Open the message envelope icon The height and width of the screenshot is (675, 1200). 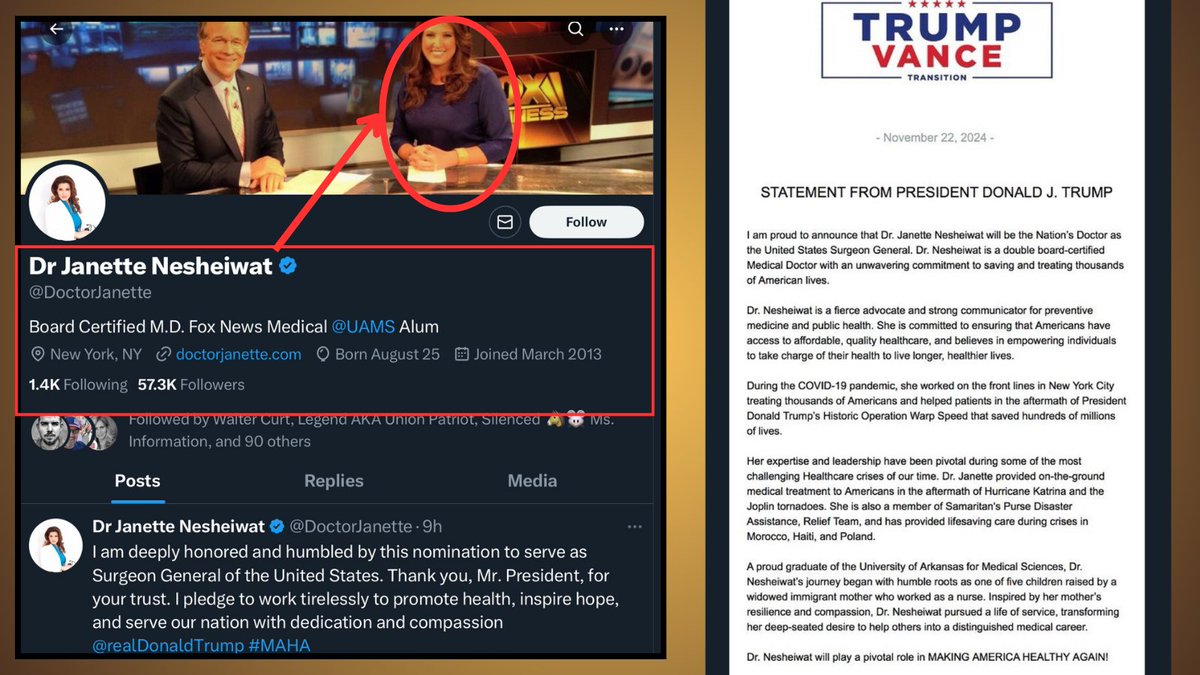point(505,222)
